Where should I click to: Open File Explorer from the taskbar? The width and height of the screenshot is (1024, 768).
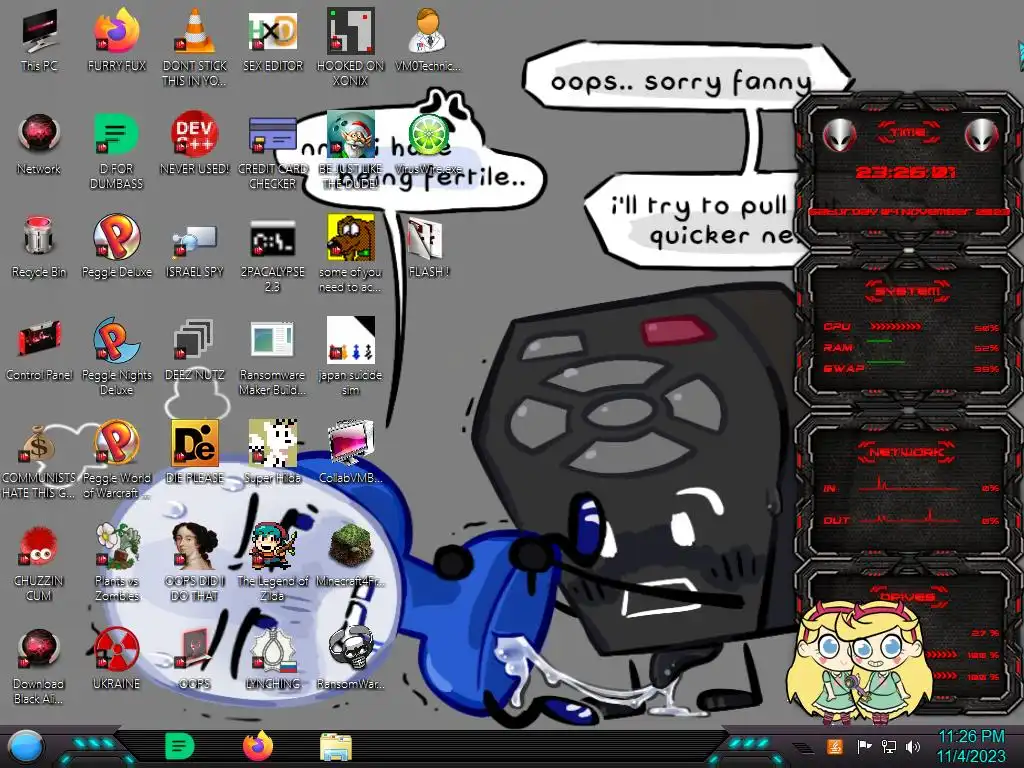coord(336,748)
